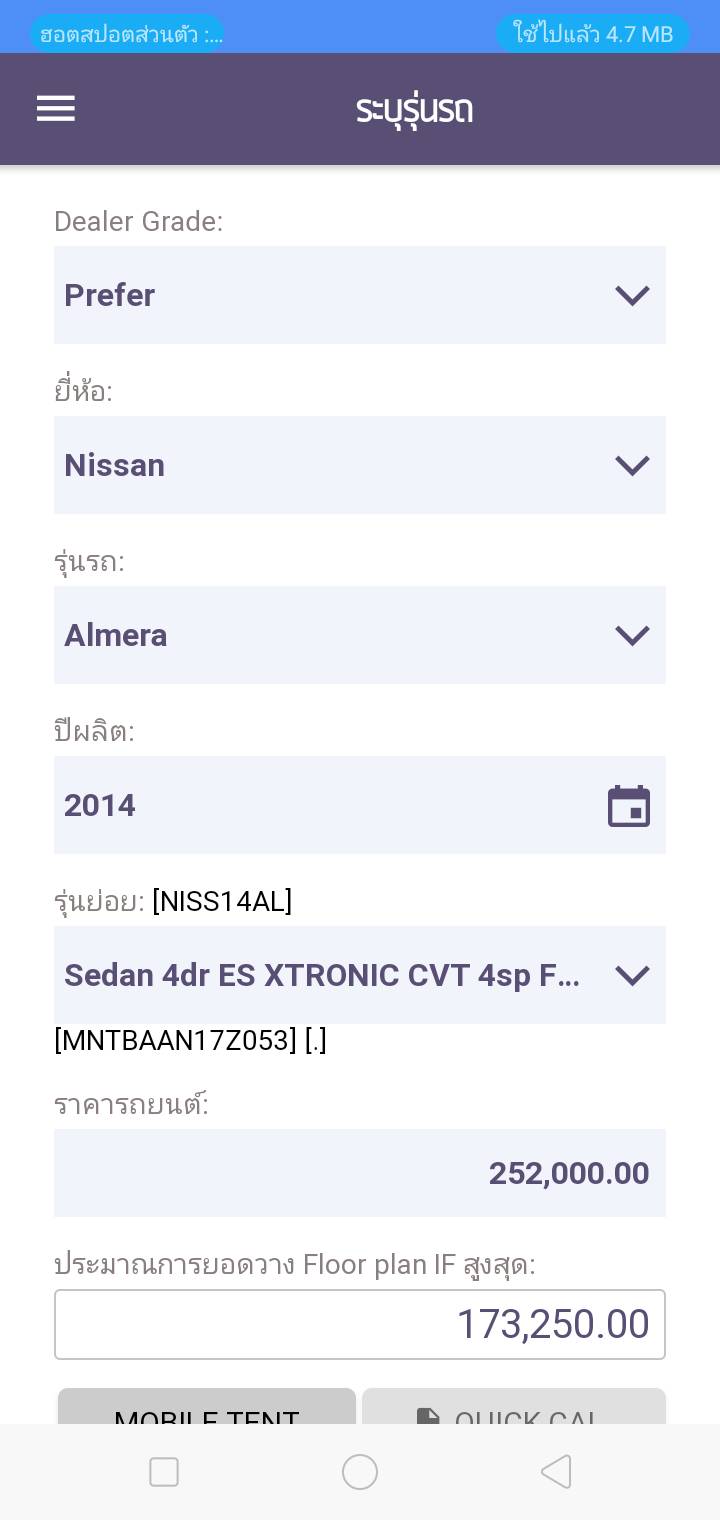Expand the Almera model dropdown chevron

pos(632,636)
